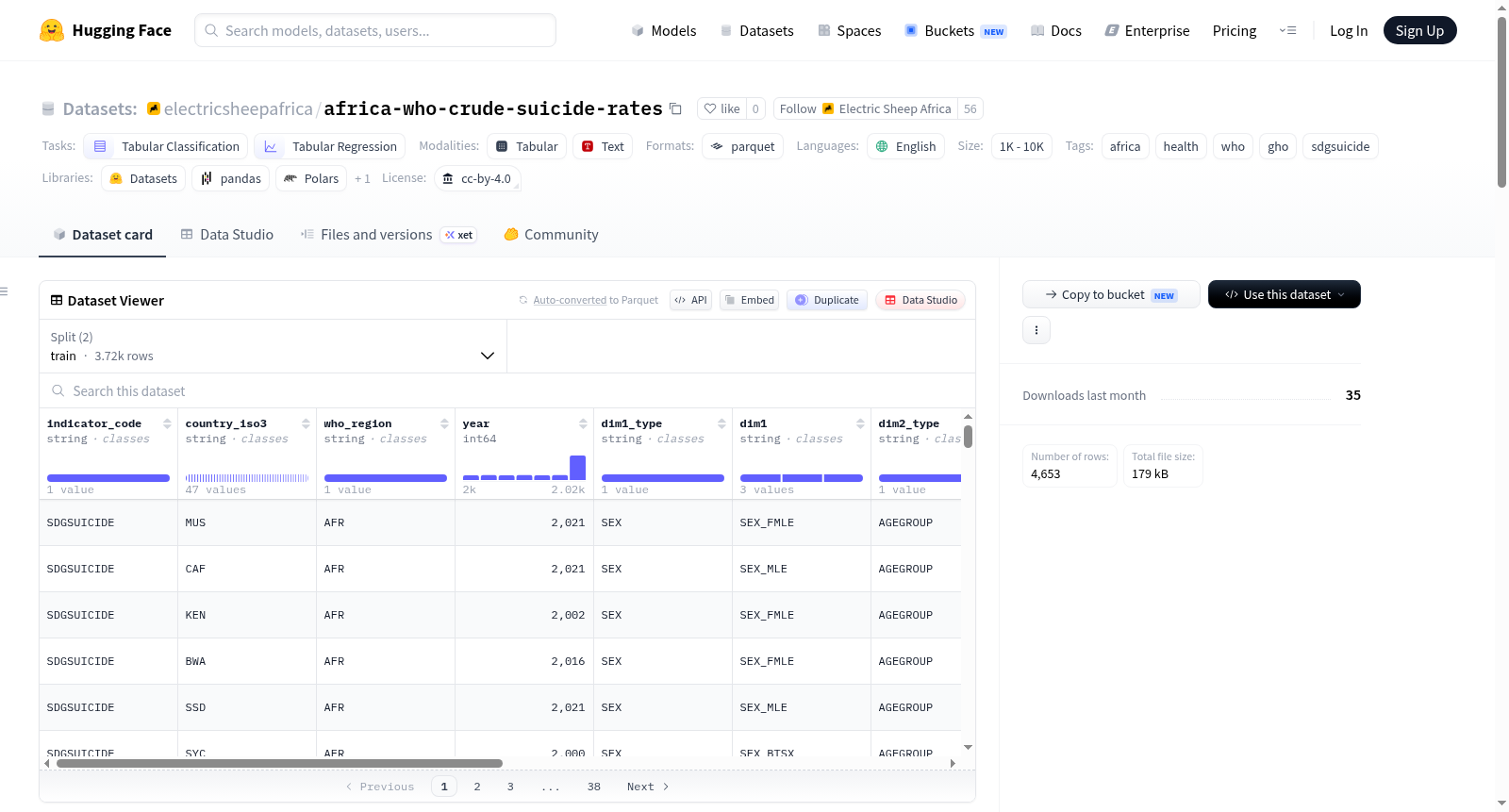Screen dimensions: 1509x812
Task: Open the Use this dataset dropdown
Action: pos(1285,294)
